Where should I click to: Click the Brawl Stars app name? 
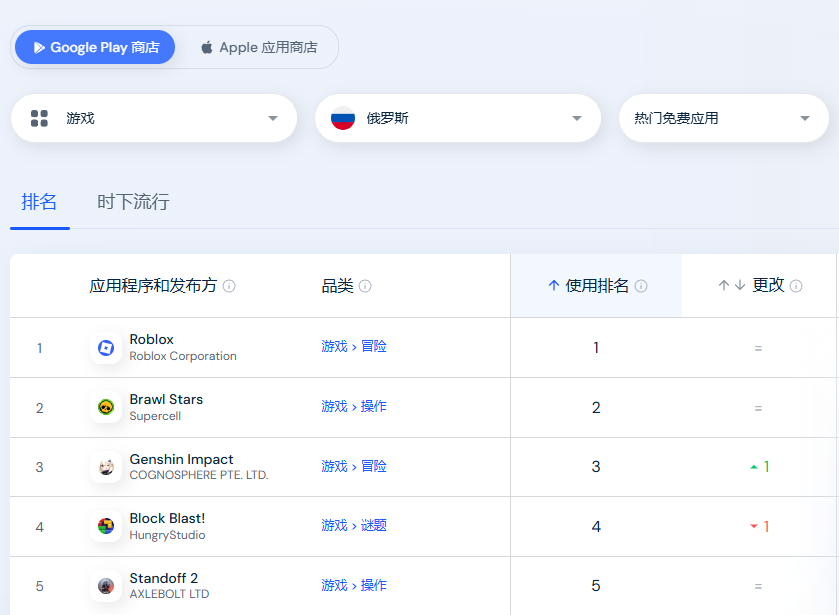166,399
